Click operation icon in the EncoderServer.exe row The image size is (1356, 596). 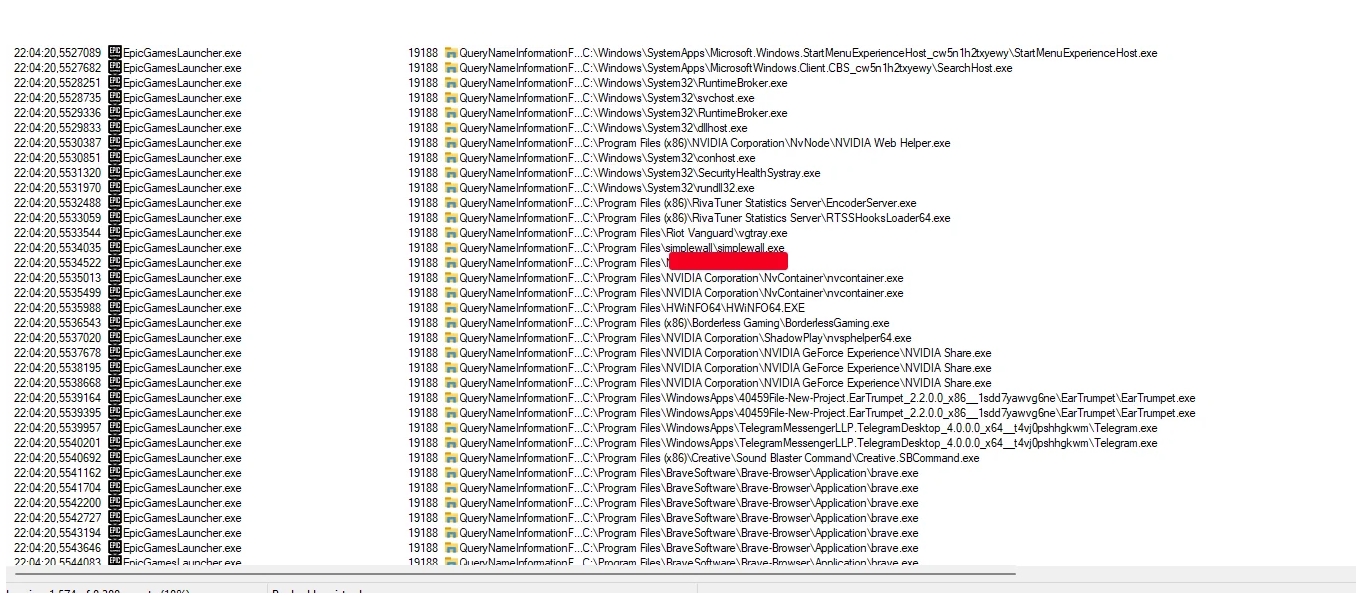click(450, 203)
